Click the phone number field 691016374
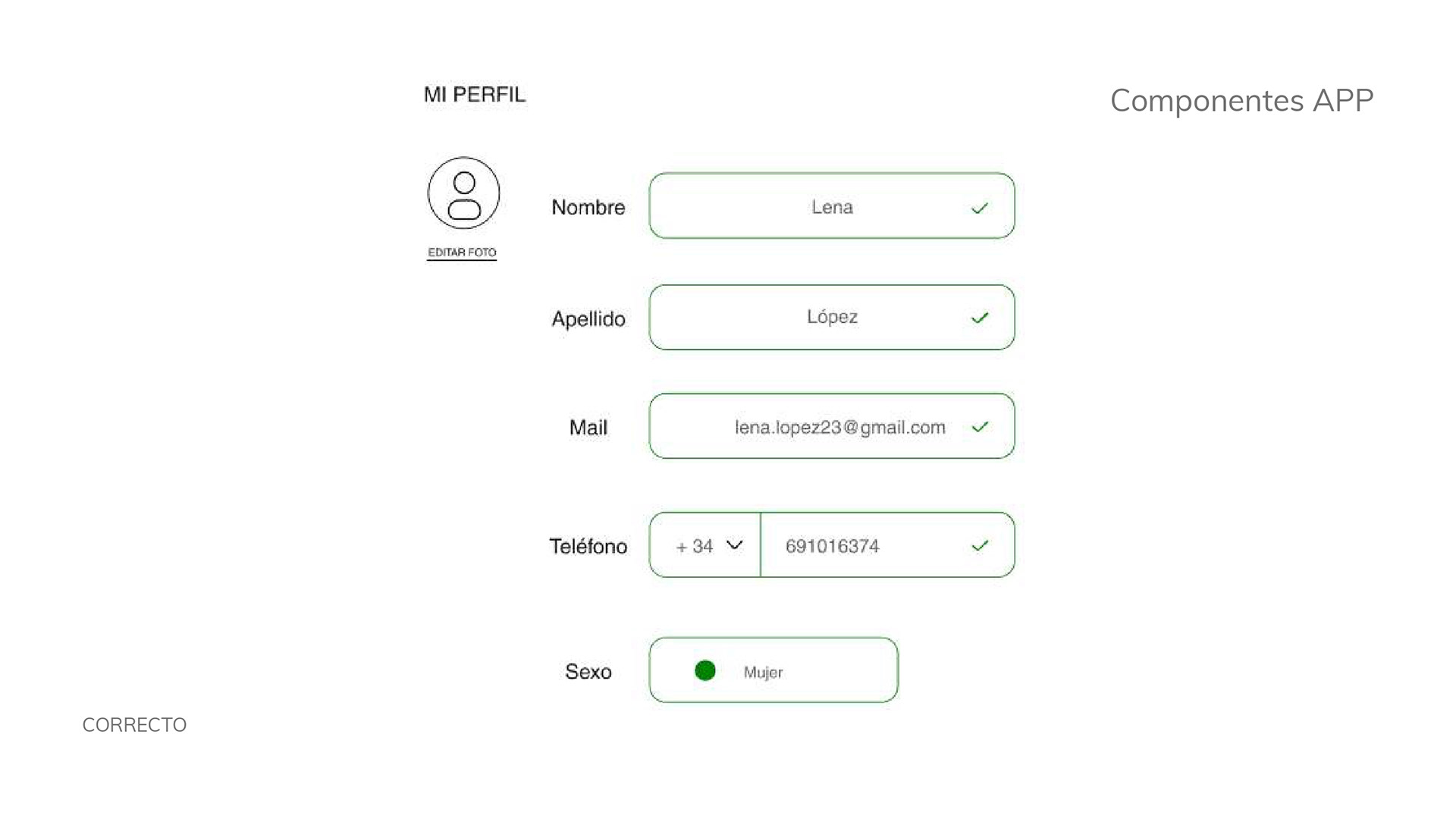 (x=887, y=545)
